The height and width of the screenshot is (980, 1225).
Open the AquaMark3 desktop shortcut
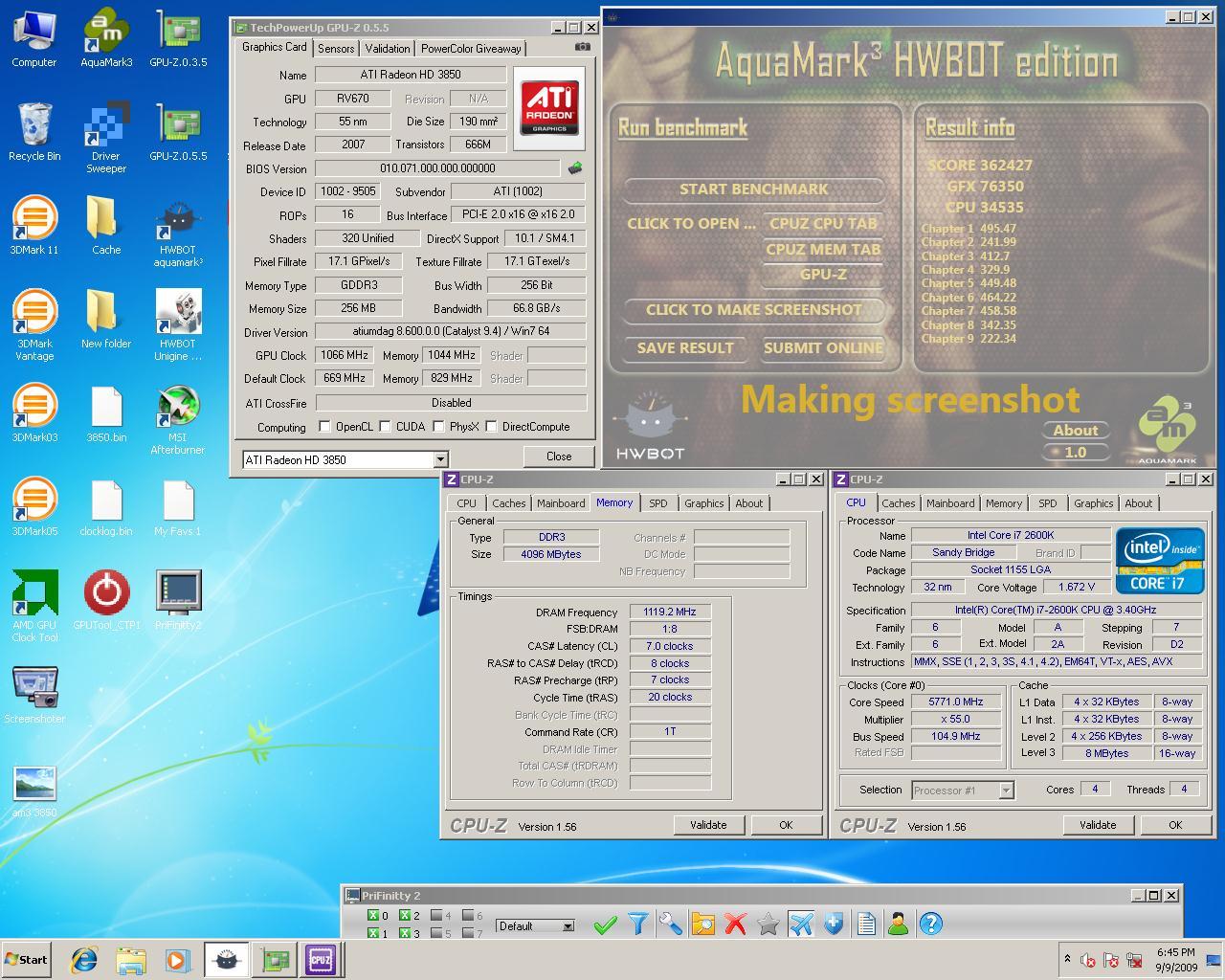(106, 38)
